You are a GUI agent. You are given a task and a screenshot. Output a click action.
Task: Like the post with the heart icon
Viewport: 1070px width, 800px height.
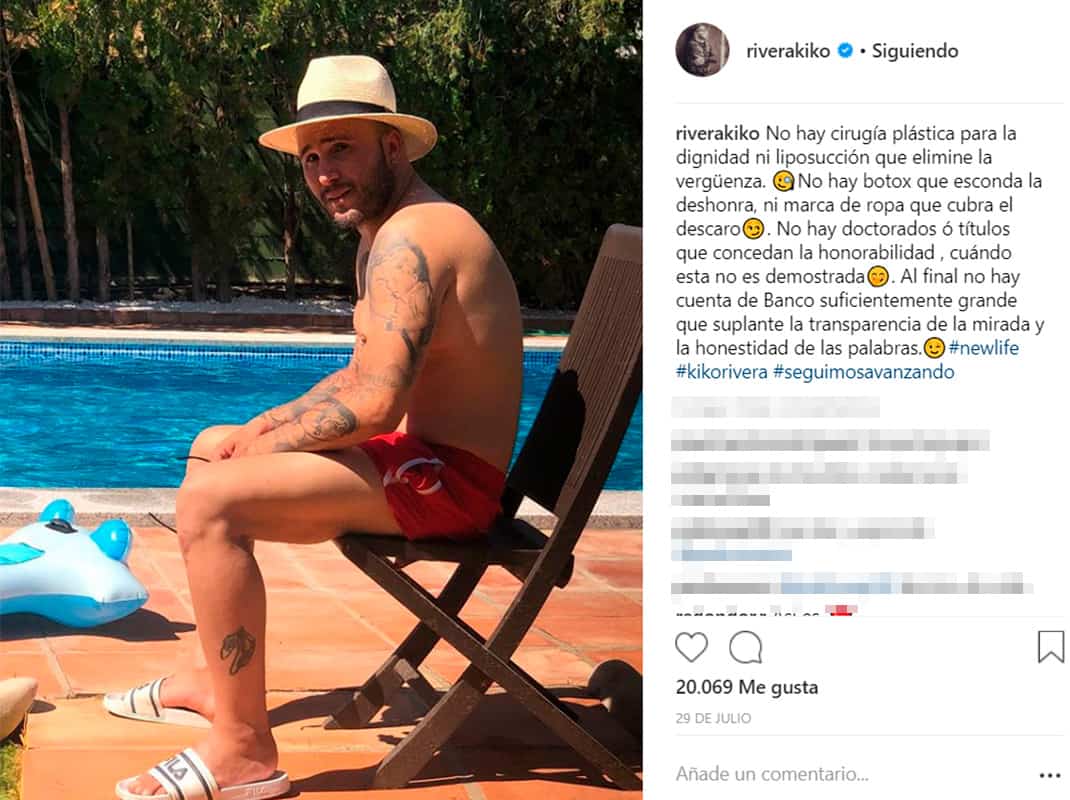691,647
